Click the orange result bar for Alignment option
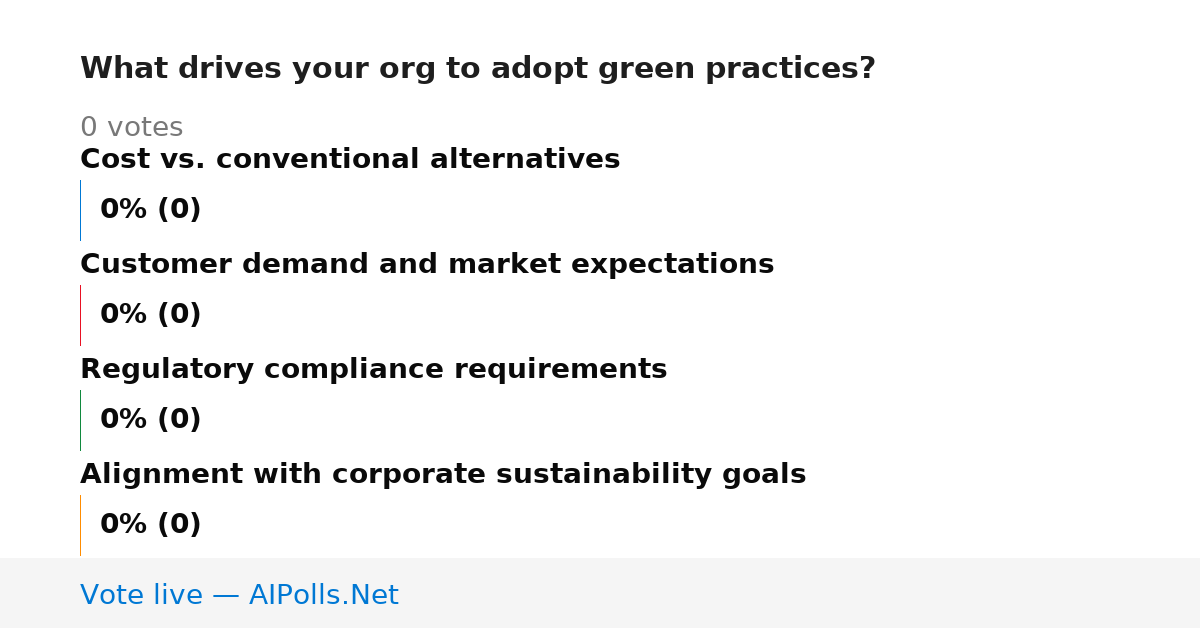Image resolution: width=1200 pixels, height=628 pixels. 80,525
